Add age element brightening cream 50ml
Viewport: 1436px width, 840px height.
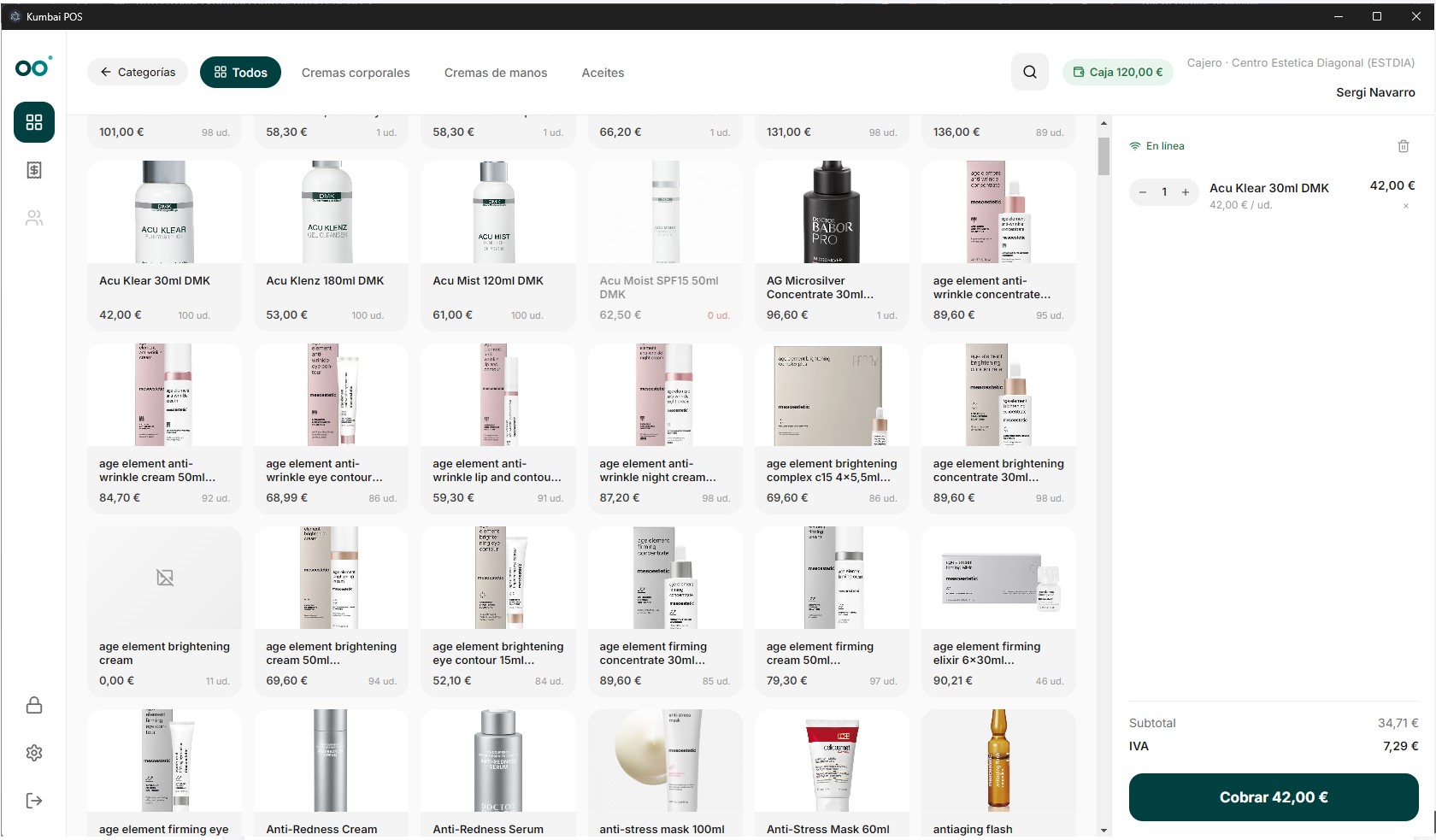(331, 611)
